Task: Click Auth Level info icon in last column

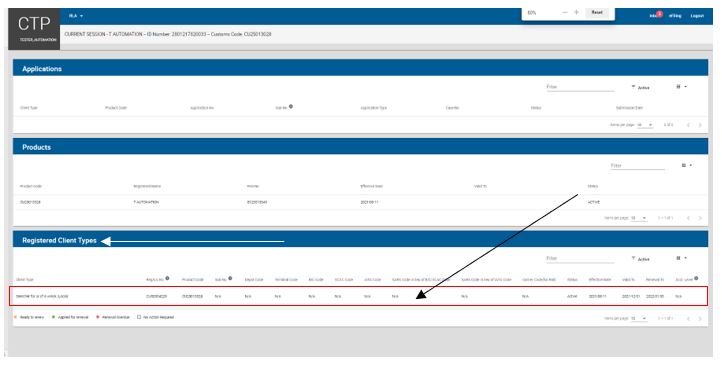Action: (696, 278)
